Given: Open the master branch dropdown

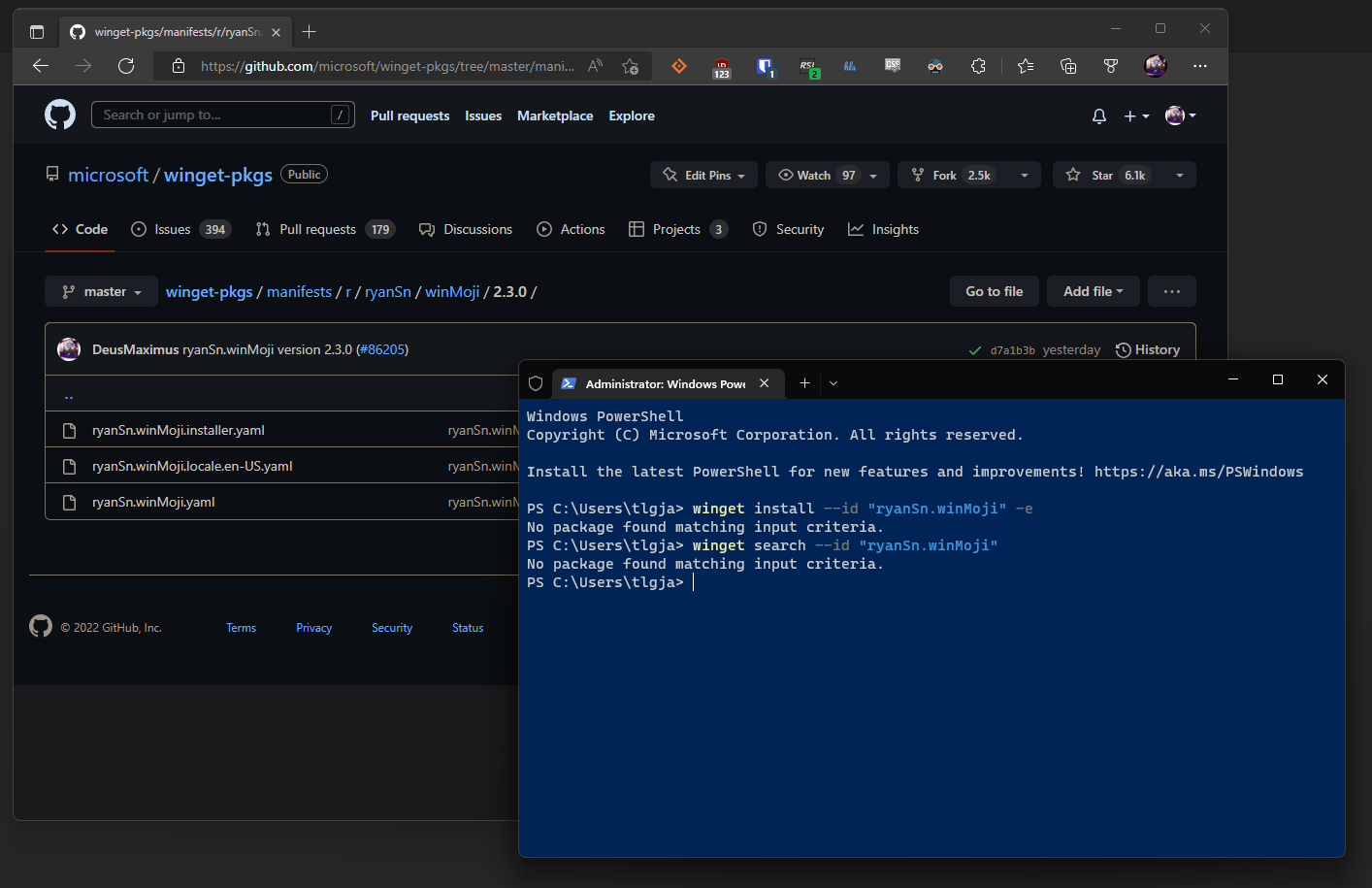Looking at the screenshot, I should pos(100,291).
